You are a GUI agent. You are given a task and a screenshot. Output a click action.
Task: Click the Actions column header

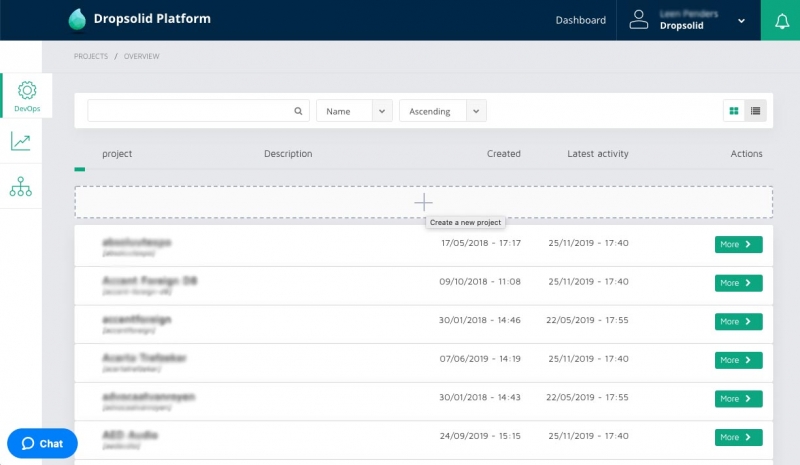[746, 154]
